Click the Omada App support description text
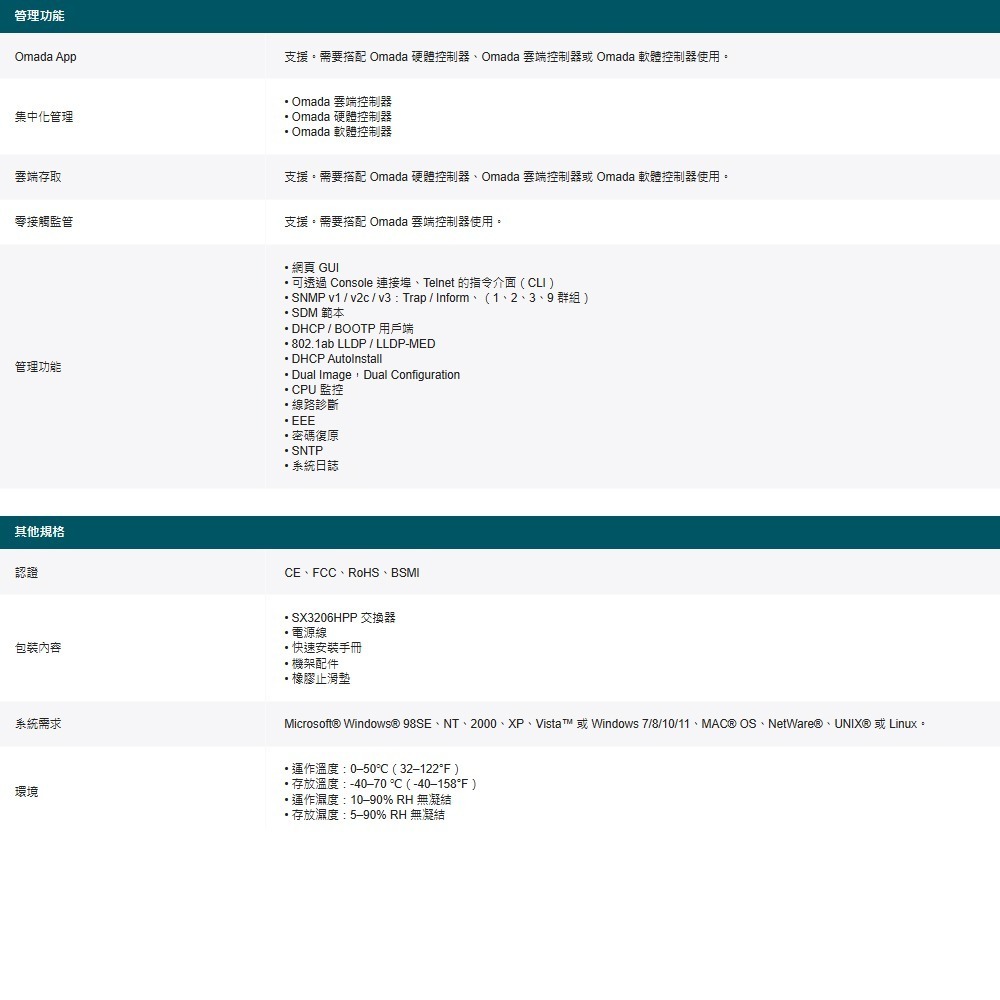This screenshot has width=1000, height=1000. click(506, 57)
